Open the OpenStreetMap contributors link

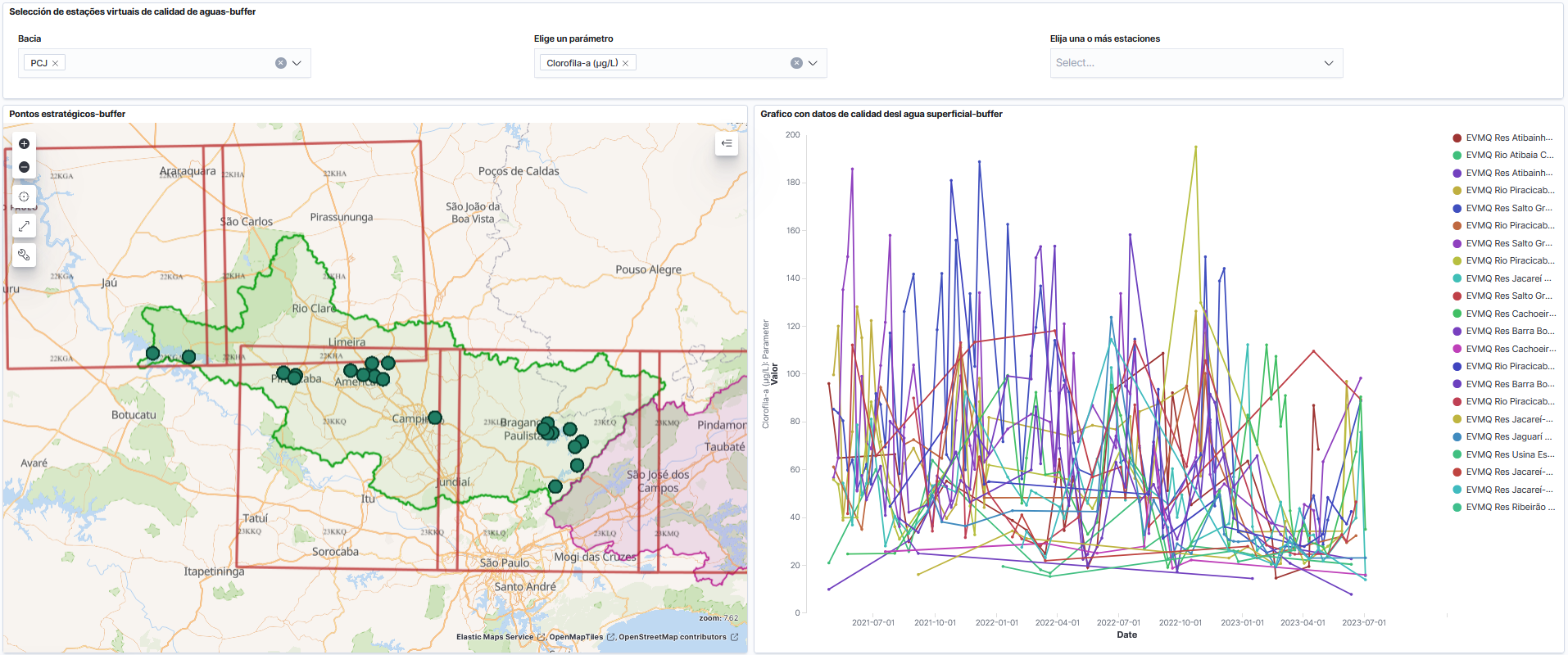click(x=672, y=637)
